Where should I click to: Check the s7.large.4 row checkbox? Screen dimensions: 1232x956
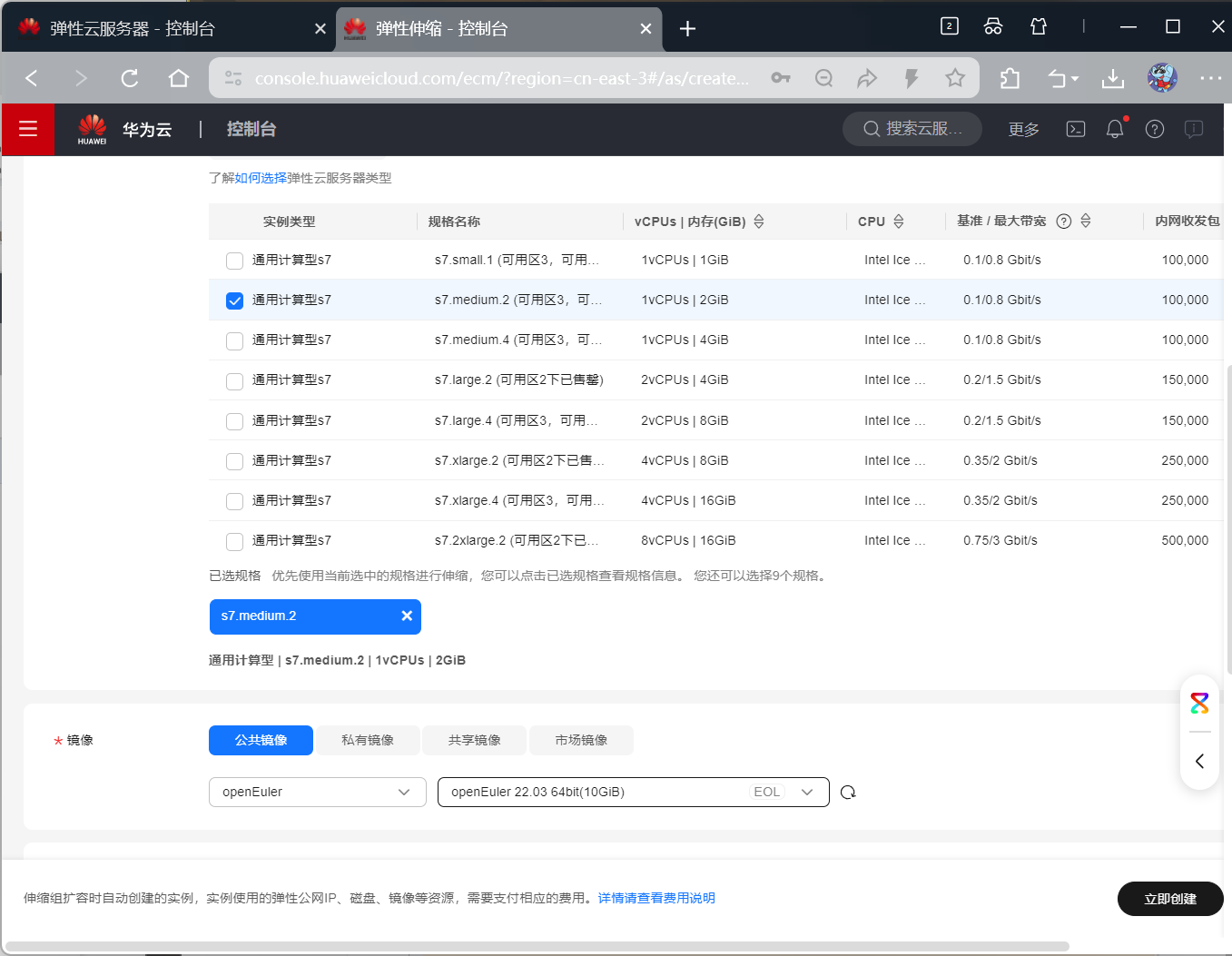234,421
